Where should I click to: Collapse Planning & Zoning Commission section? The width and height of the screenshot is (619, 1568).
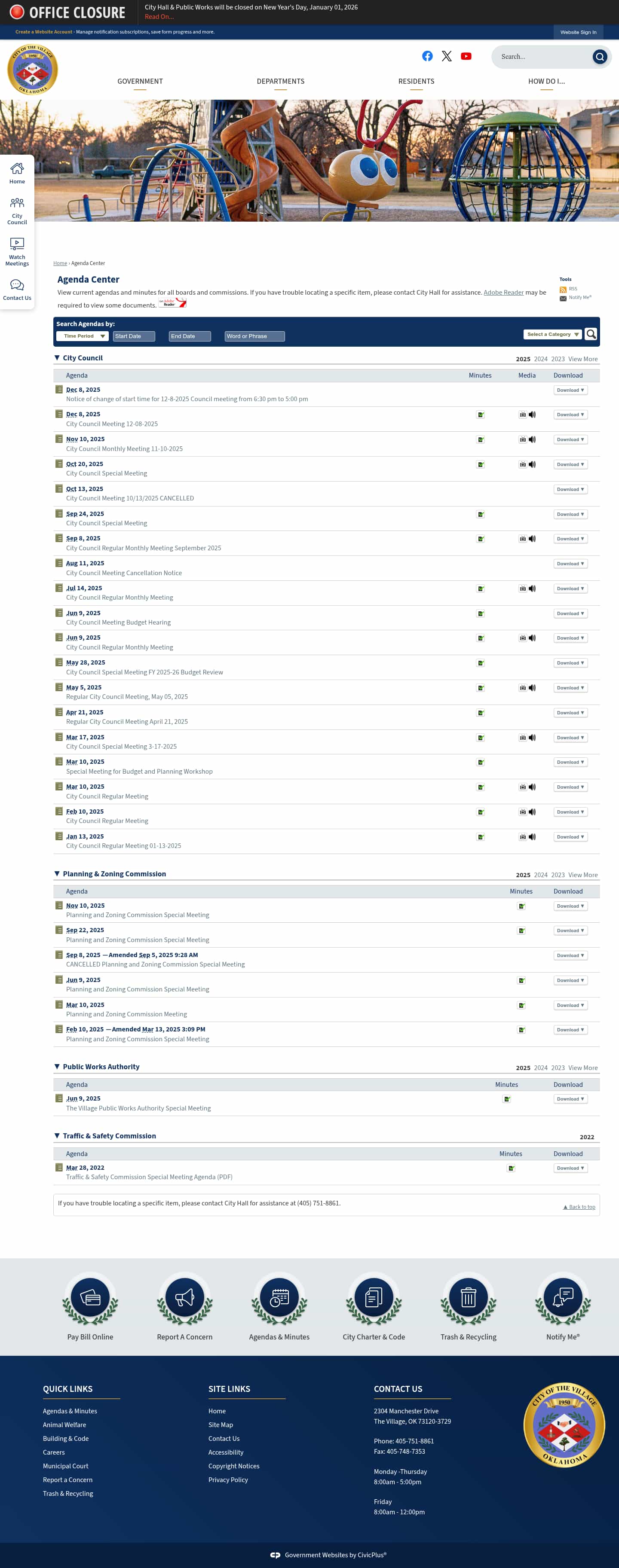click(x=57, y=873)
